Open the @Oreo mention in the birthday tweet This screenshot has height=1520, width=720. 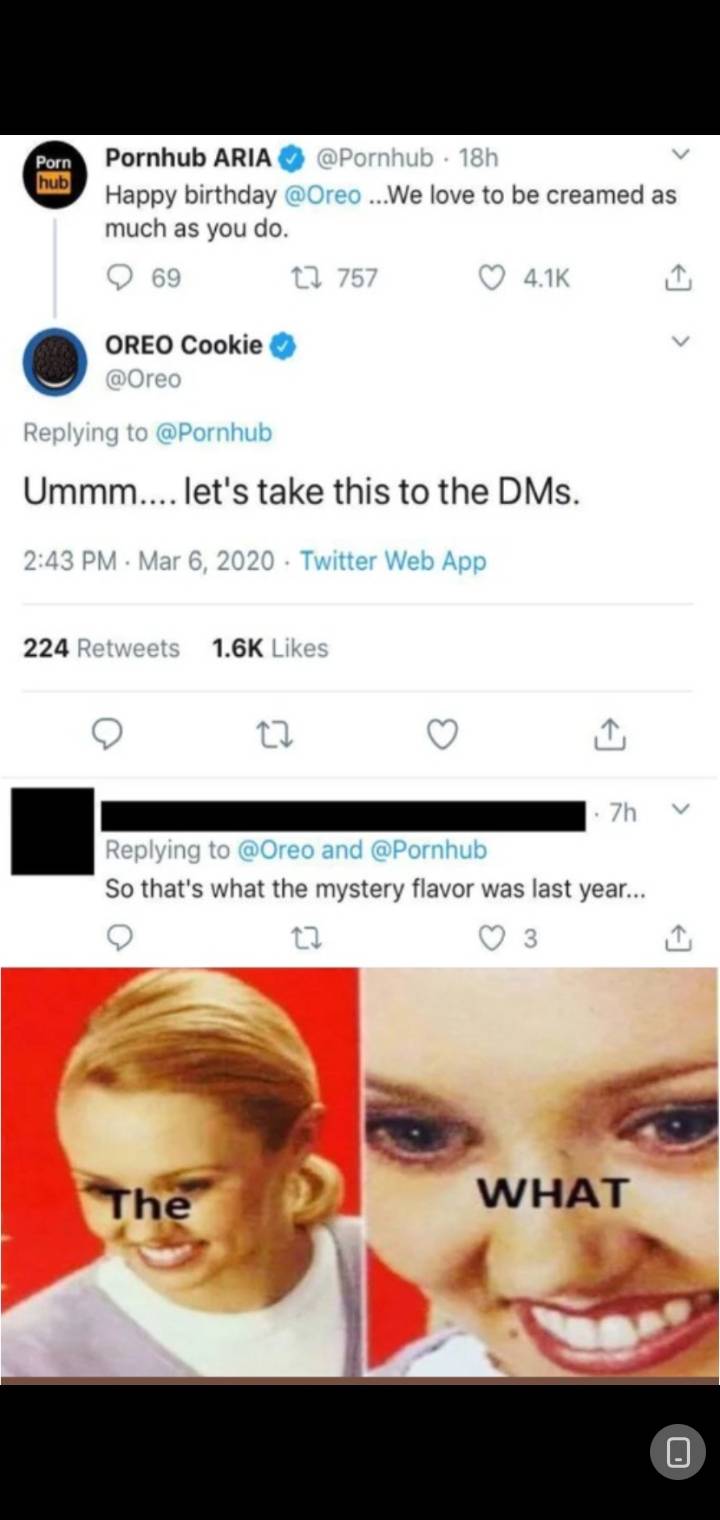pyautogui.click(x=323, y=194)
